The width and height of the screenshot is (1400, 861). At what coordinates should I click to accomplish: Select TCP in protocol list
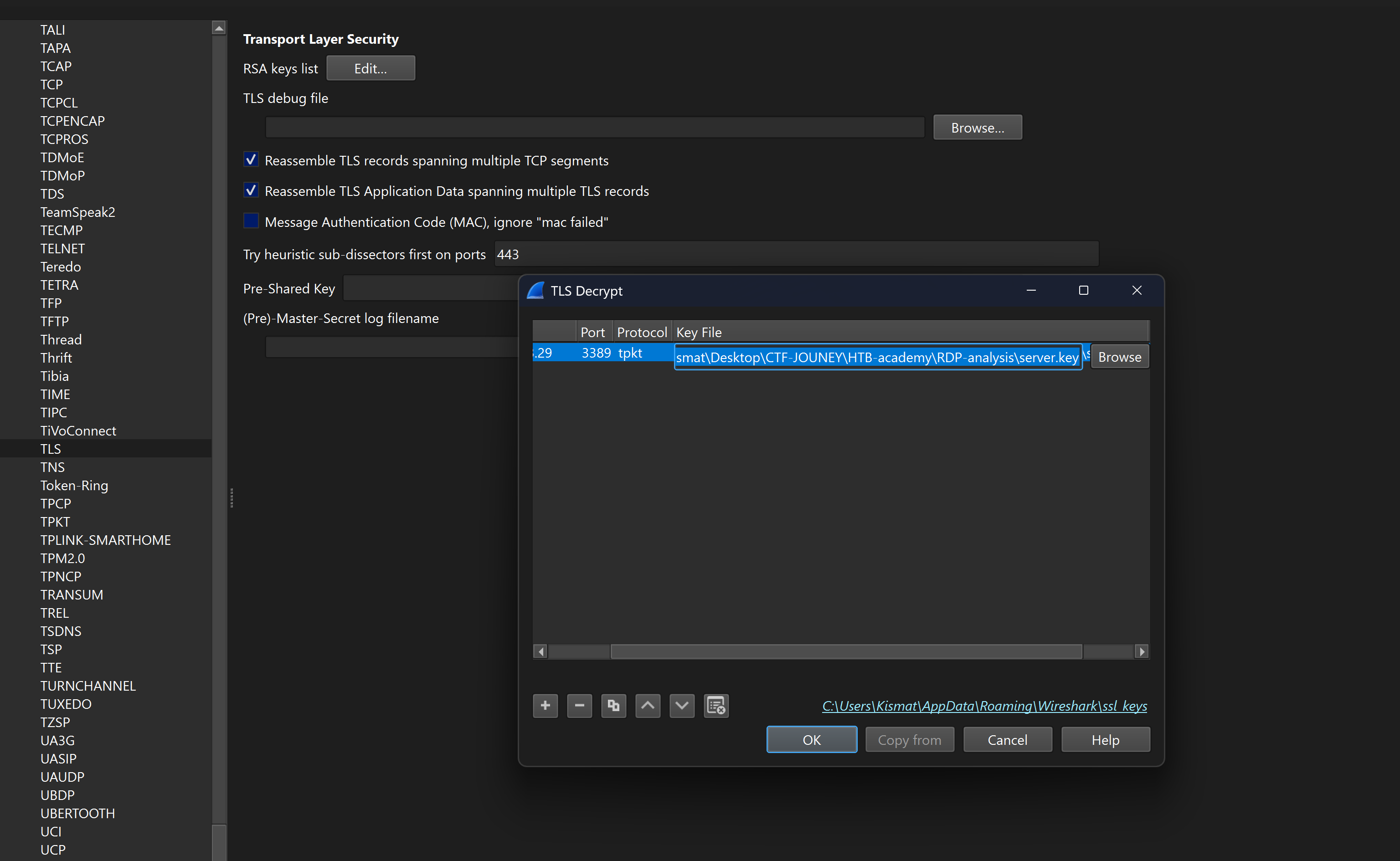click(51, 84)
